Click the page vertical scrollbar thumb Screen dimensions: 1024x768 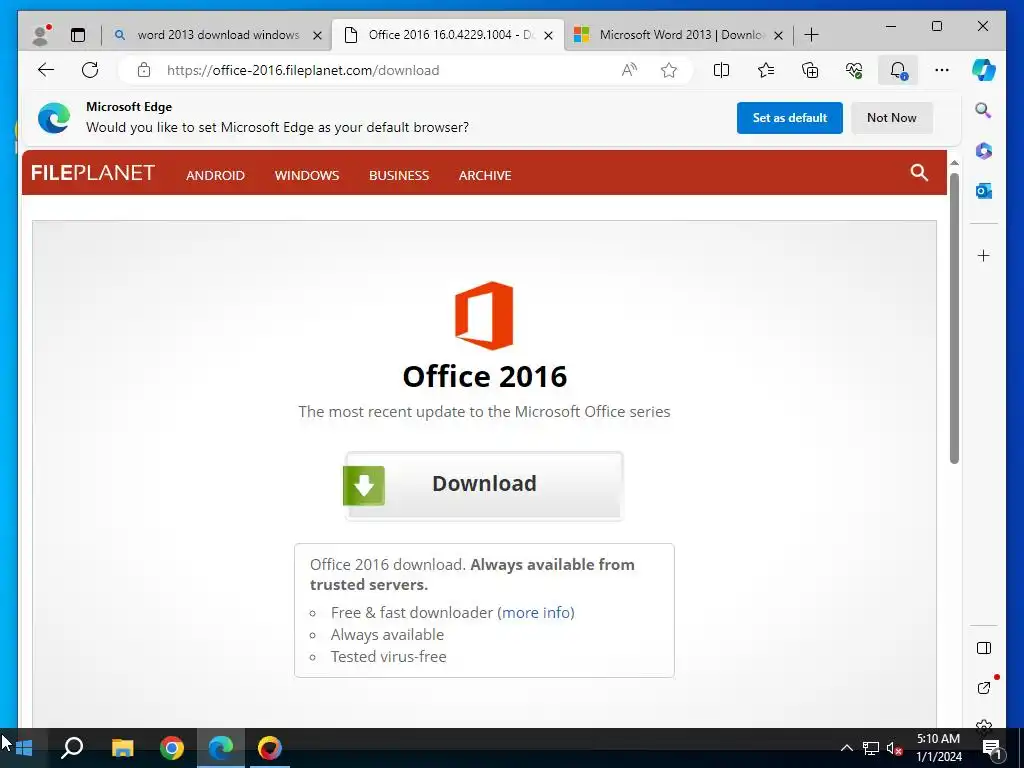pyautogui.click(x=954, y=319)
